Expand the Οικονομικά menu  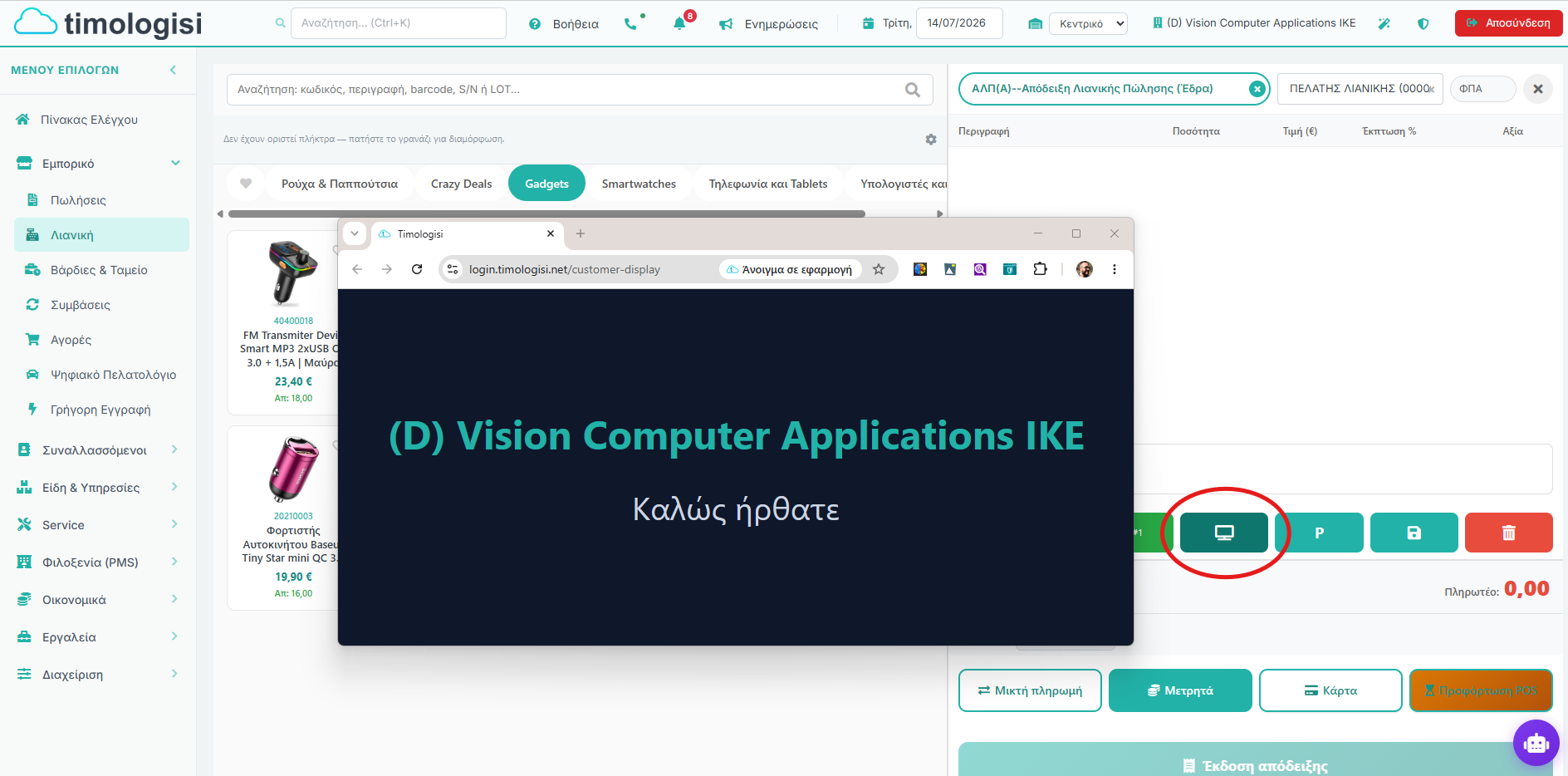[x=174, y=599]
